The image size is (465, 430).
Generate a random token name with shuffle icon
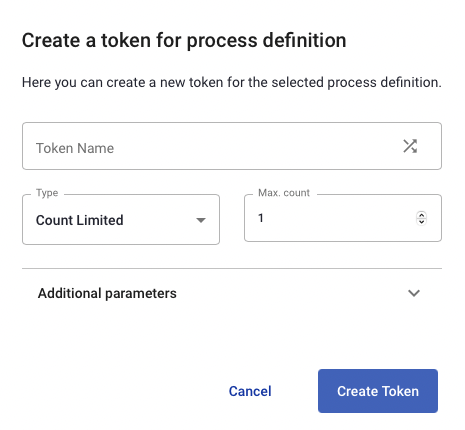[x=410, y=146]
